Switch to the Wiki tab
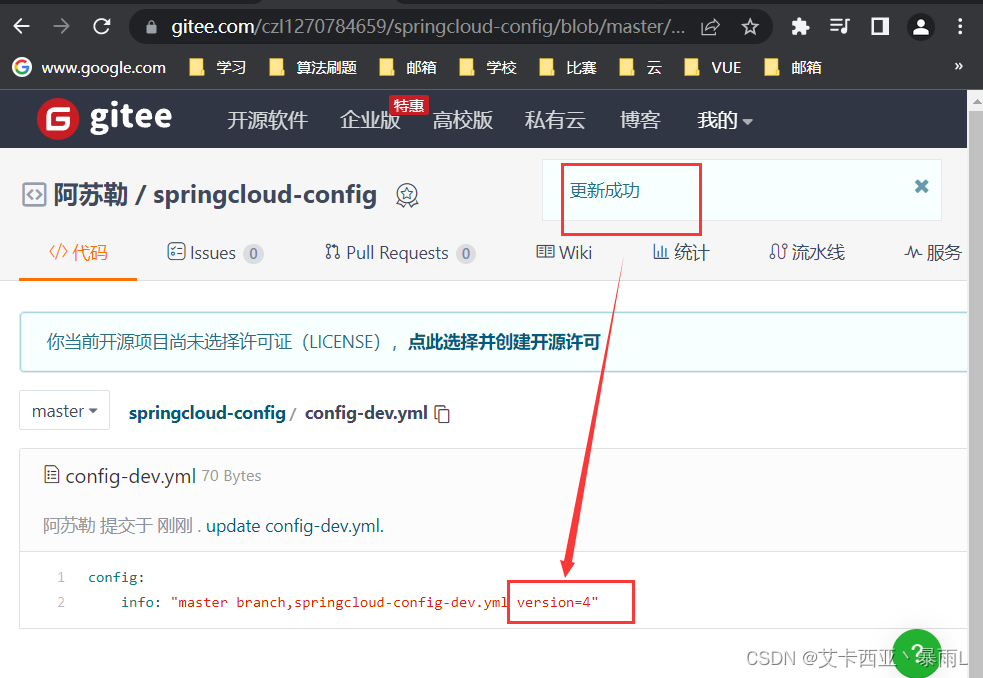 [x=564, y=253]
